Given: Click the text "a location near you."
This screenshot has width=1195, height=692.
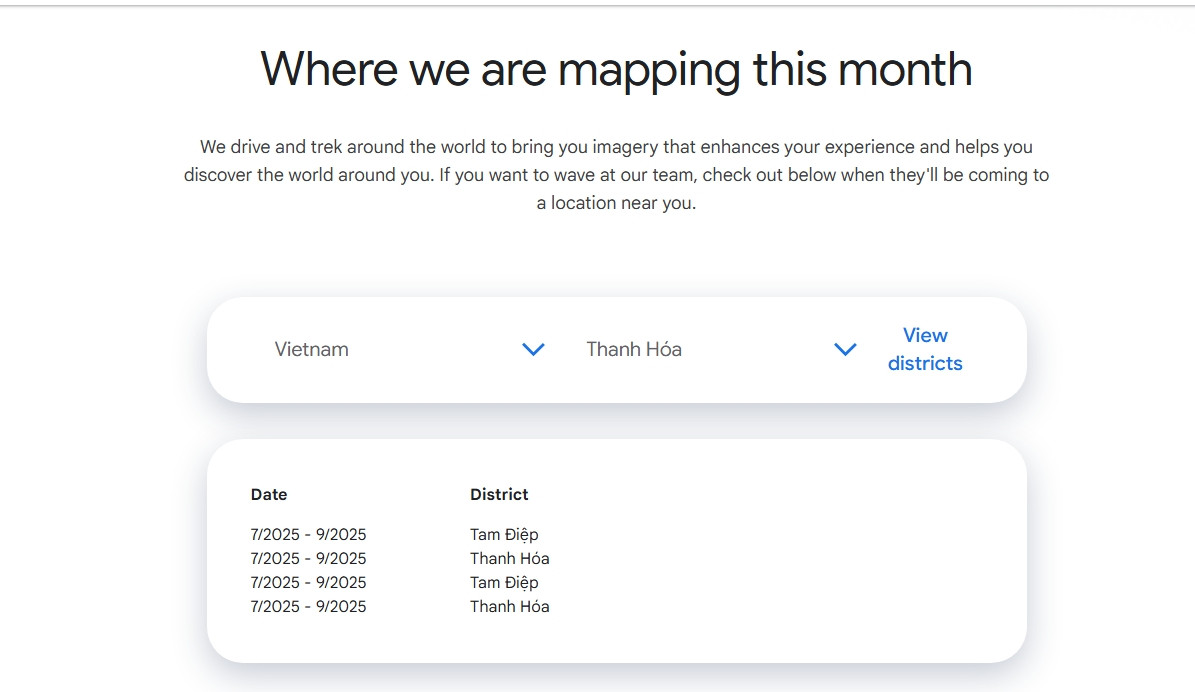Looking at the screenshot, I should pyautogui.click(x=616, y=203).
